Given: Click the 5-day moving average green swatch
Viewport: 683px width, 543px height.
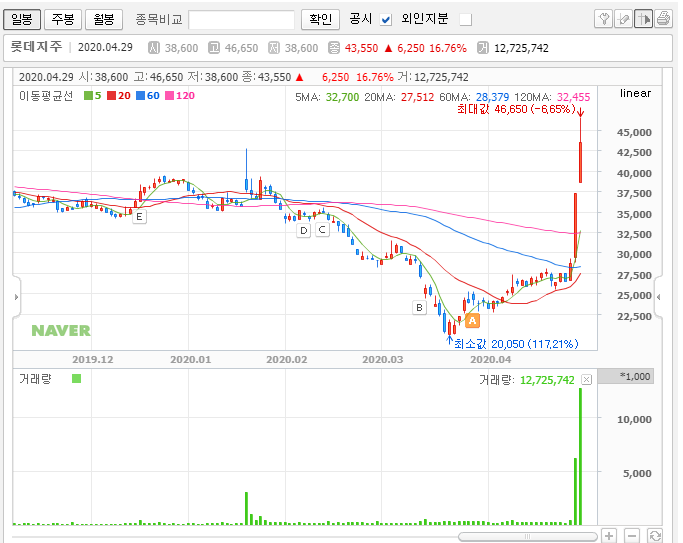Looking at the screenshot, I should click(88, 96).
